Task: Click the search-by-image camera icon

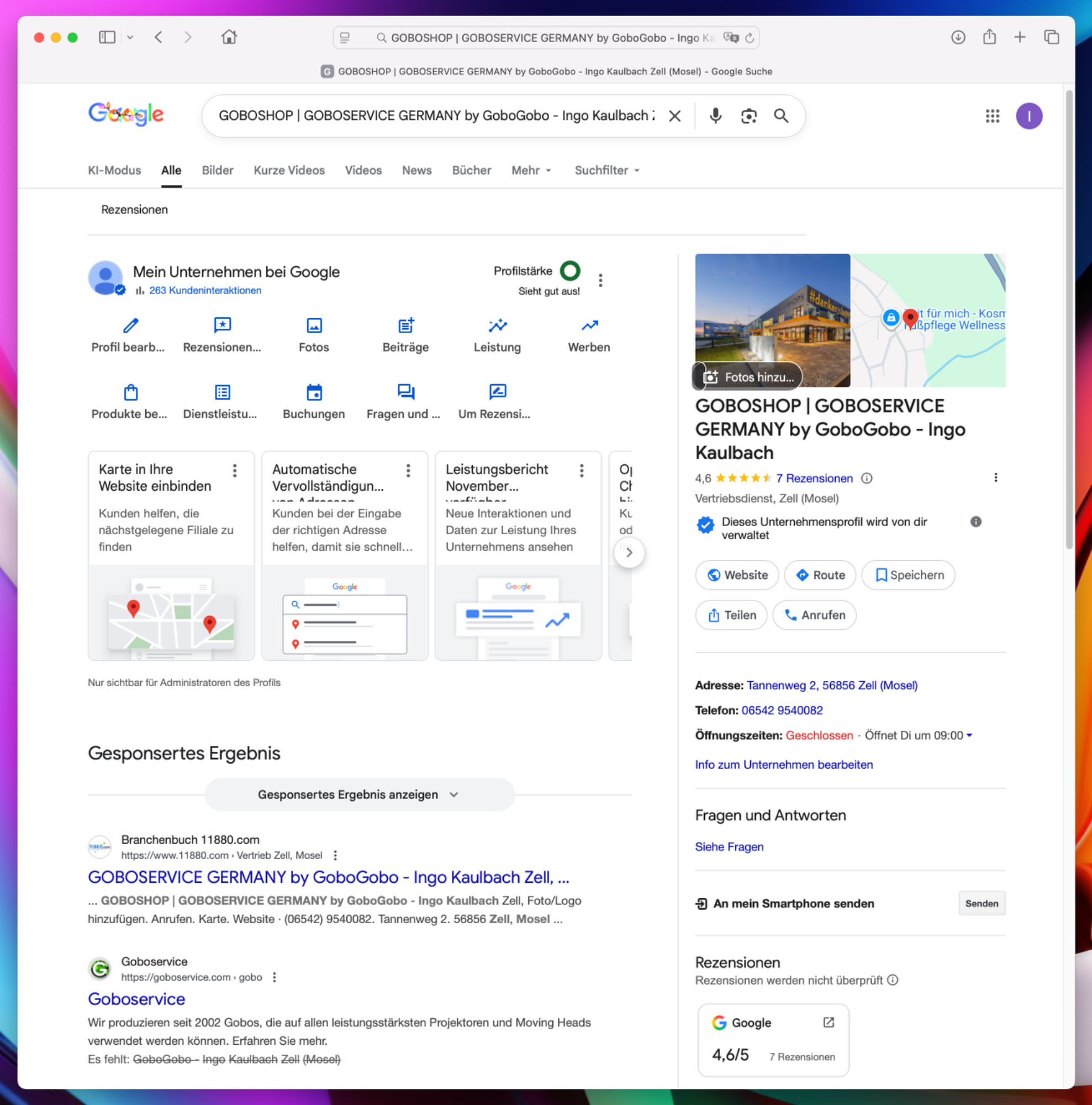Action: 748,116
